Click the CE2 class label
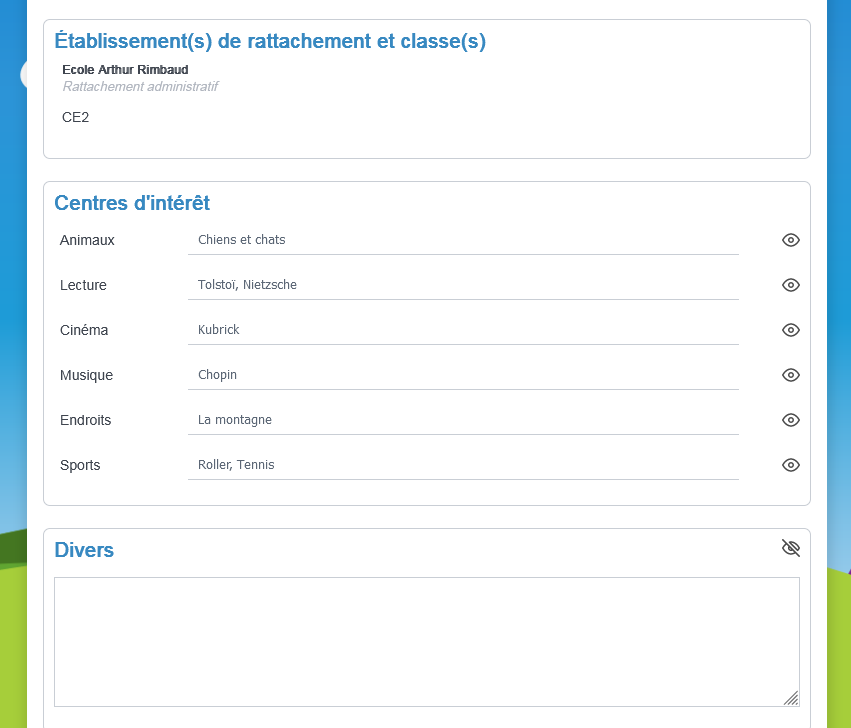The width and height of the screenshot is (851, 728). point(75,117)
